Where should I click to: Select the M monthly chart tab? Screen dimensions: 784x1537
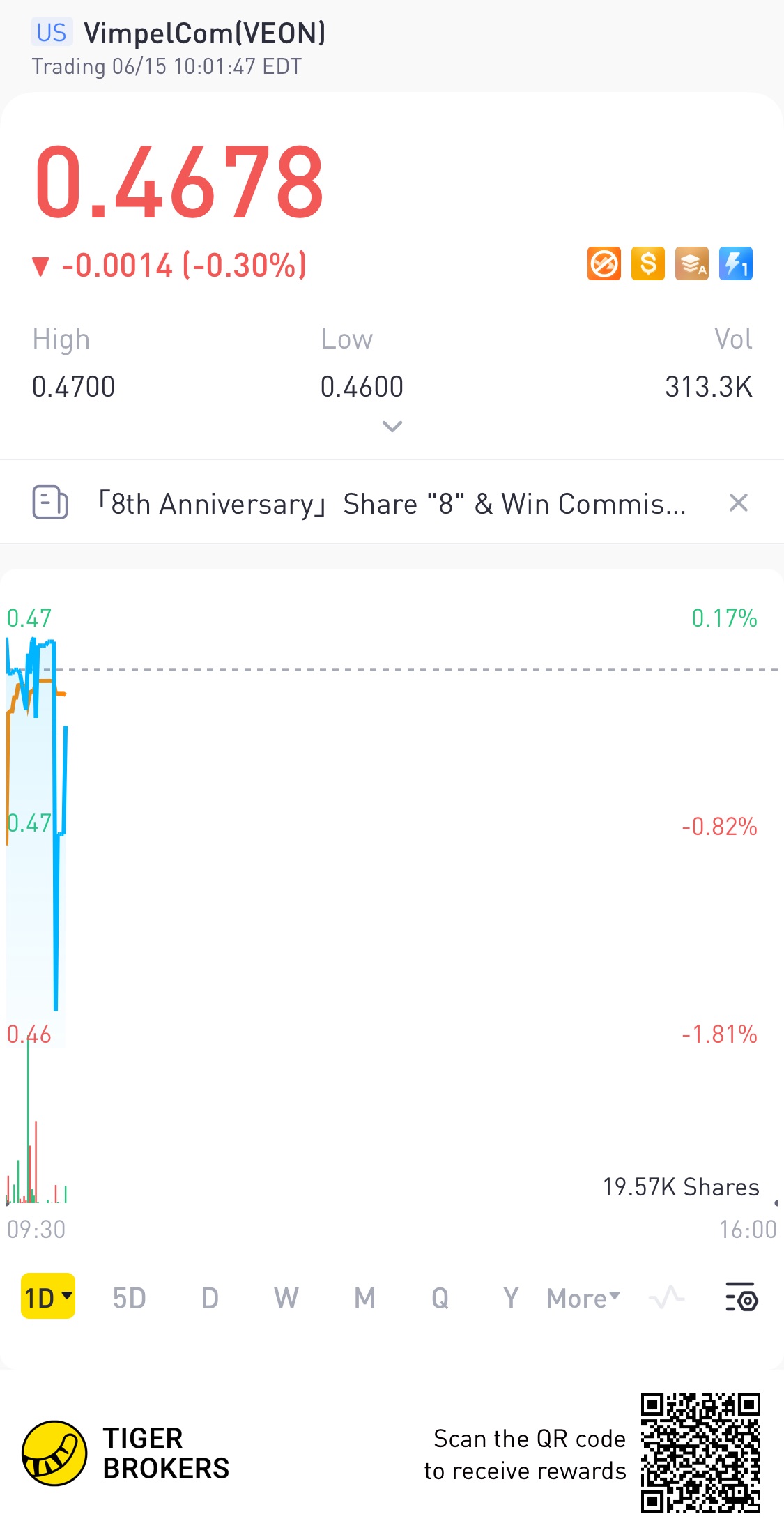pos(364,1298)
